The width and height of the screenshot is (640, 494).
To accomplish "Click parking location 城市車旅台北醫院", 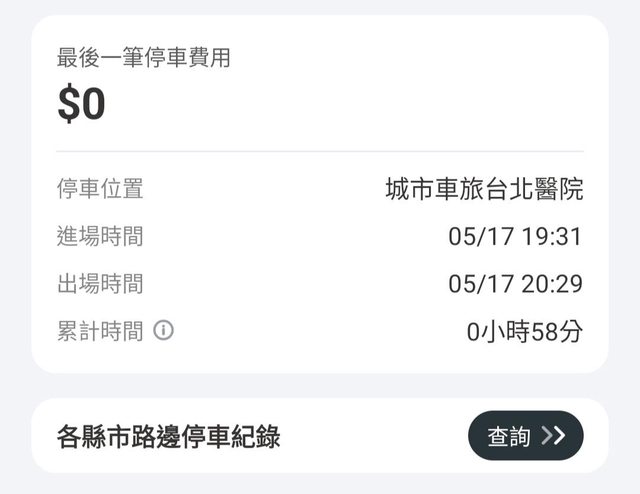I will pyautogui.click(x=484, y=188).
